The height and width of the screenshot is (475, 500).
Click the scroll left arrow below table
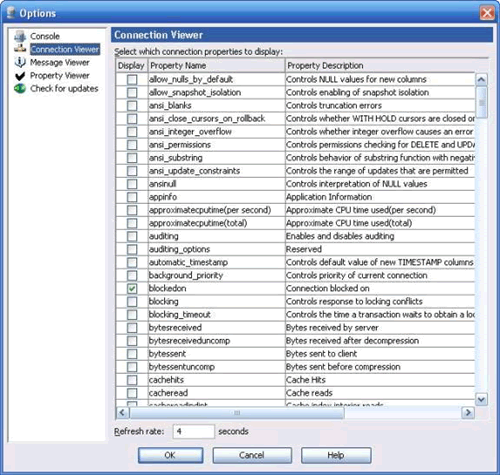[122, 413]
